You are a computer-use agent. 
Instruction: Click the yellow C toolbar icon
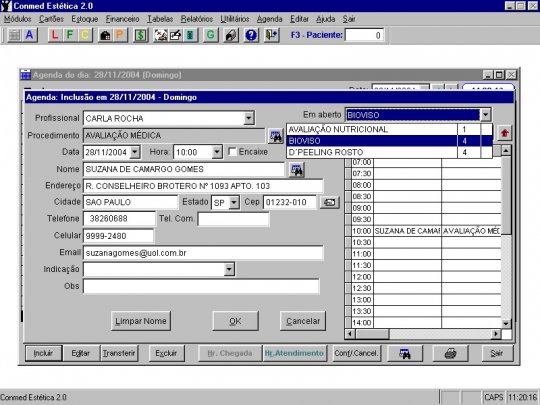pyautogui.click(x=85, y=35)
